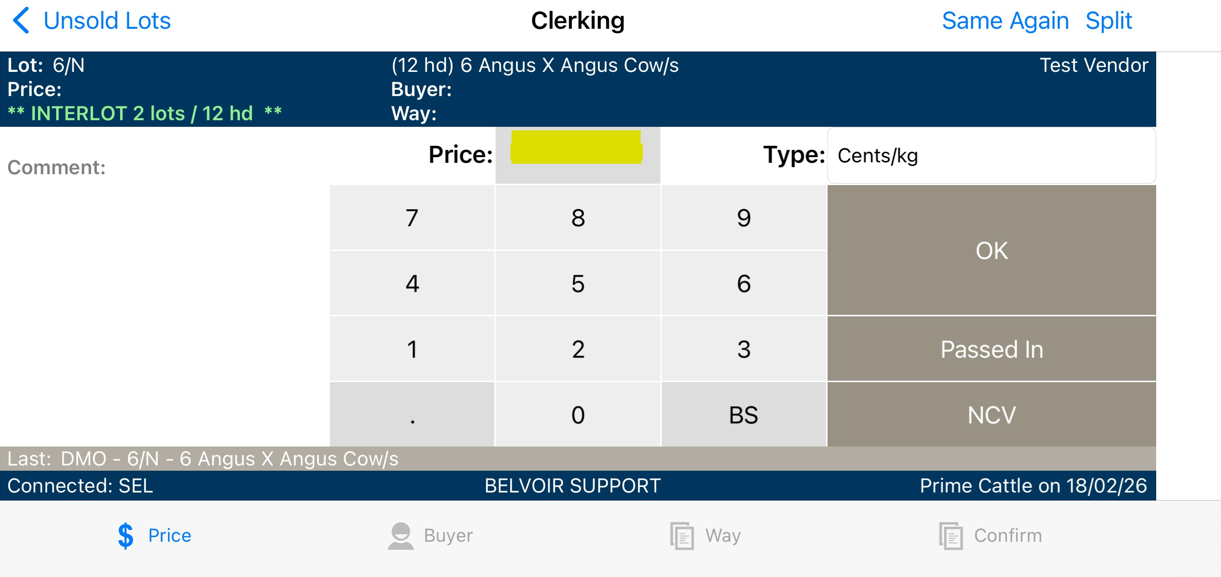Select the Way document icon
Viewport: 1221px width, 577px height.
click(x=682, y=536)
